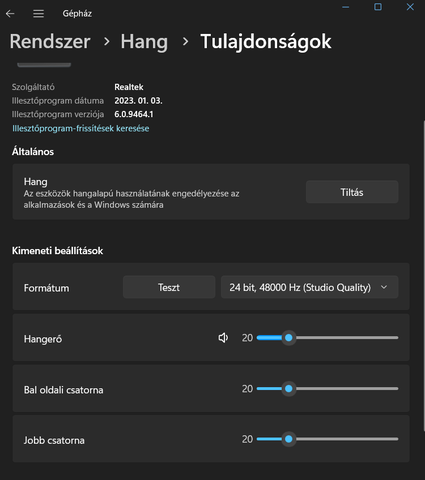Navigate to the Rendszer breadcrumb
This screenshot has width=425, height=480.
point(50,42)
